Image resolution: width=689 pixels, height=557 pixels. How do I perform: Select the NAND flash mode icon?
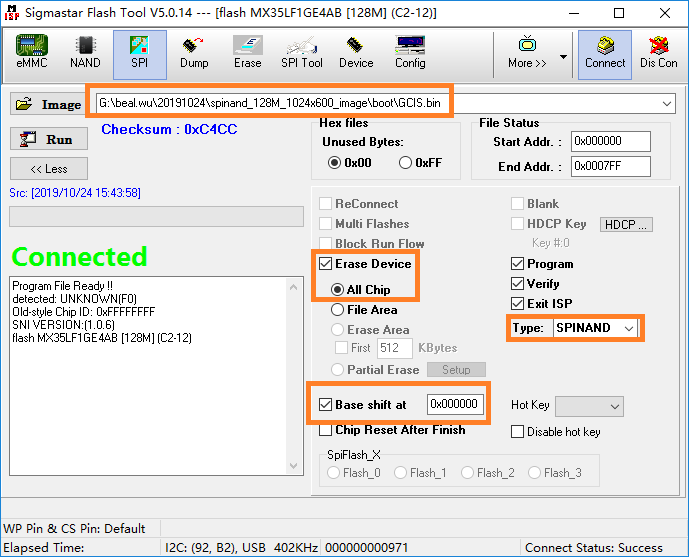[85, 53]
